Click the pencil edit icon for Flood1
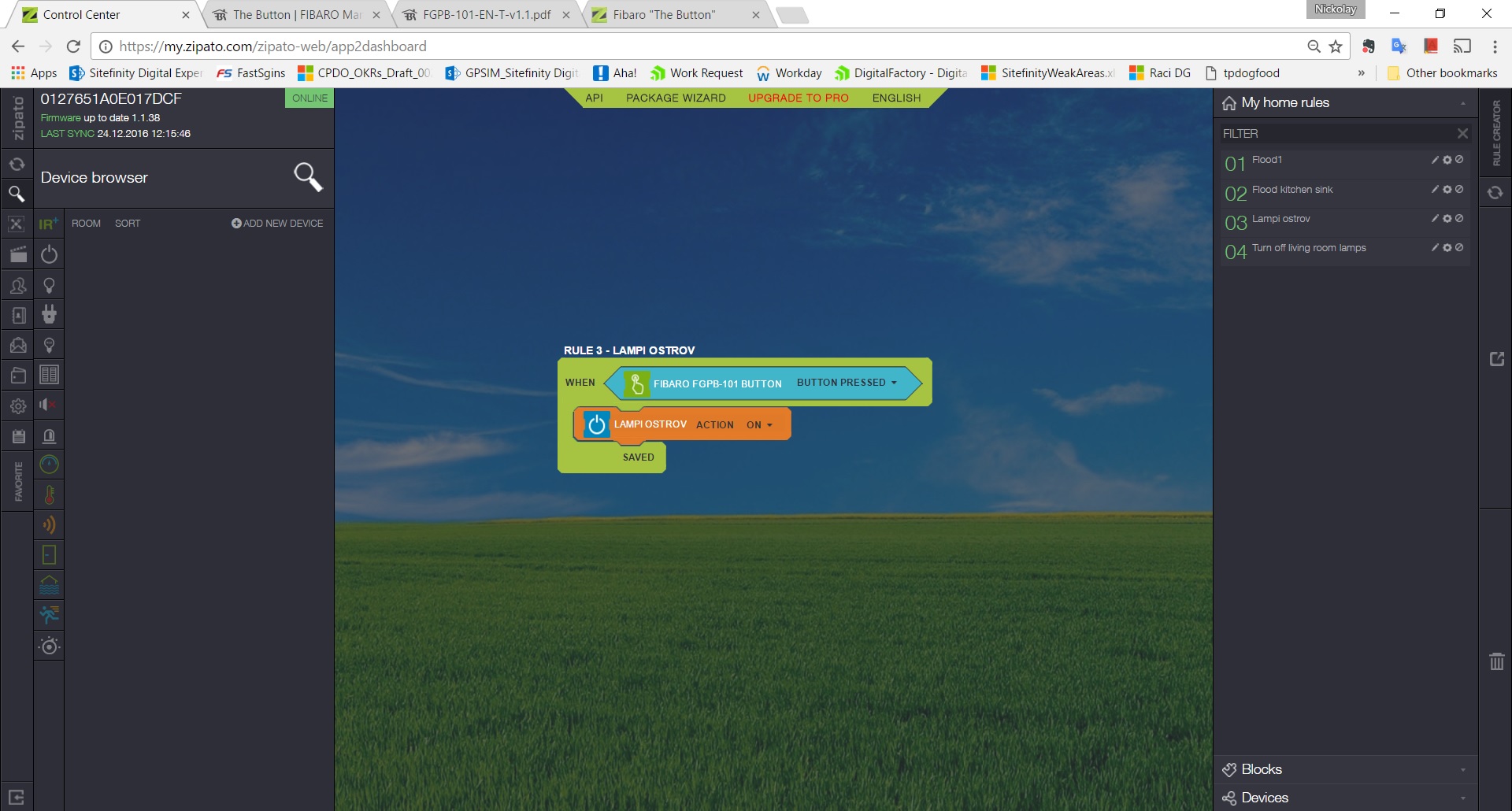This screenshot has height=811, width=1512. (x=1435, y=160)
